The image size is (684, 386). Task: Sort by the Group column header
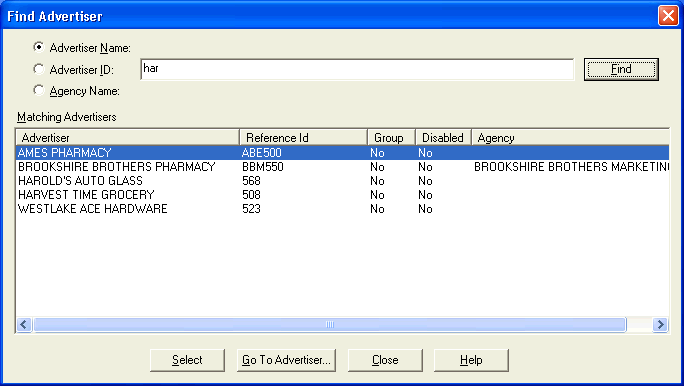(x=391, y=137)
